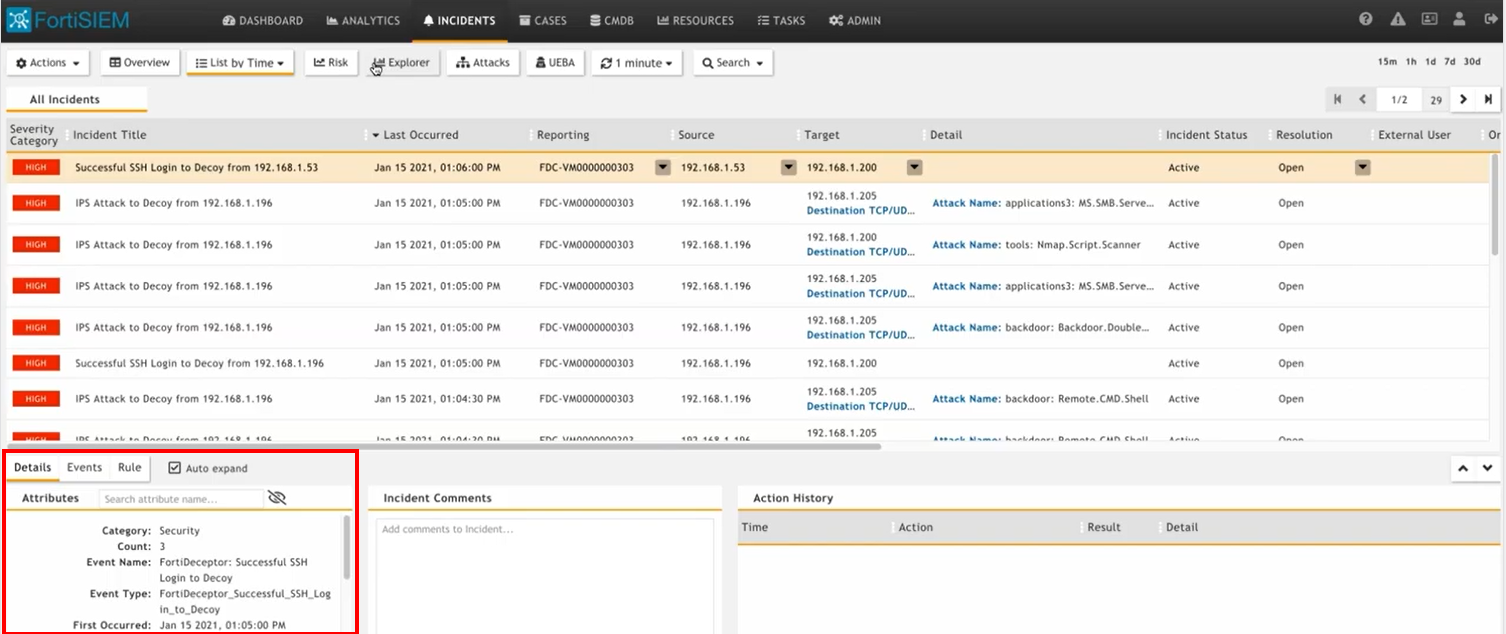Switch to the Events tab
Image resolution: width=1506 pixels, height=634 pixels.
pos(84,468)
